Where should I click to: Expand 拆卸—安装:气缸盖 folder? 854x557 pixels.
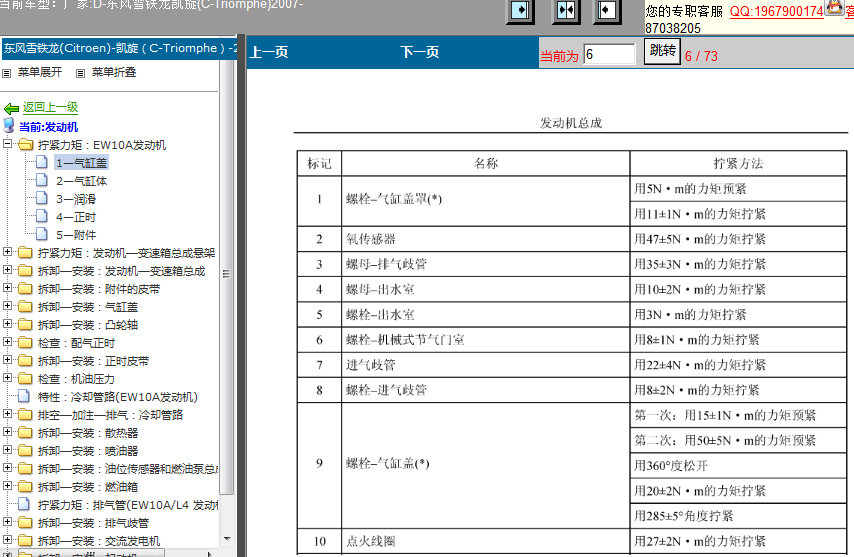[x=7, y=306]
